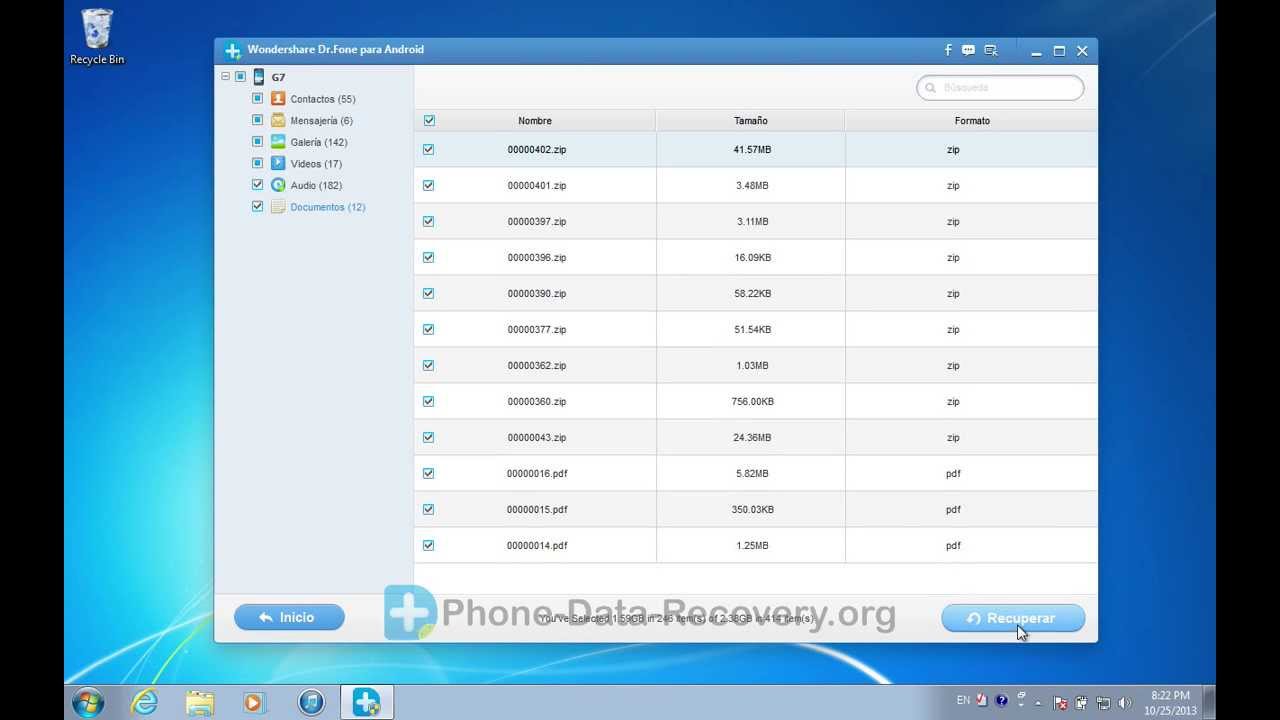
Task: Uncheck the 00000402.zip checkbox
Action: coord(429,149)
